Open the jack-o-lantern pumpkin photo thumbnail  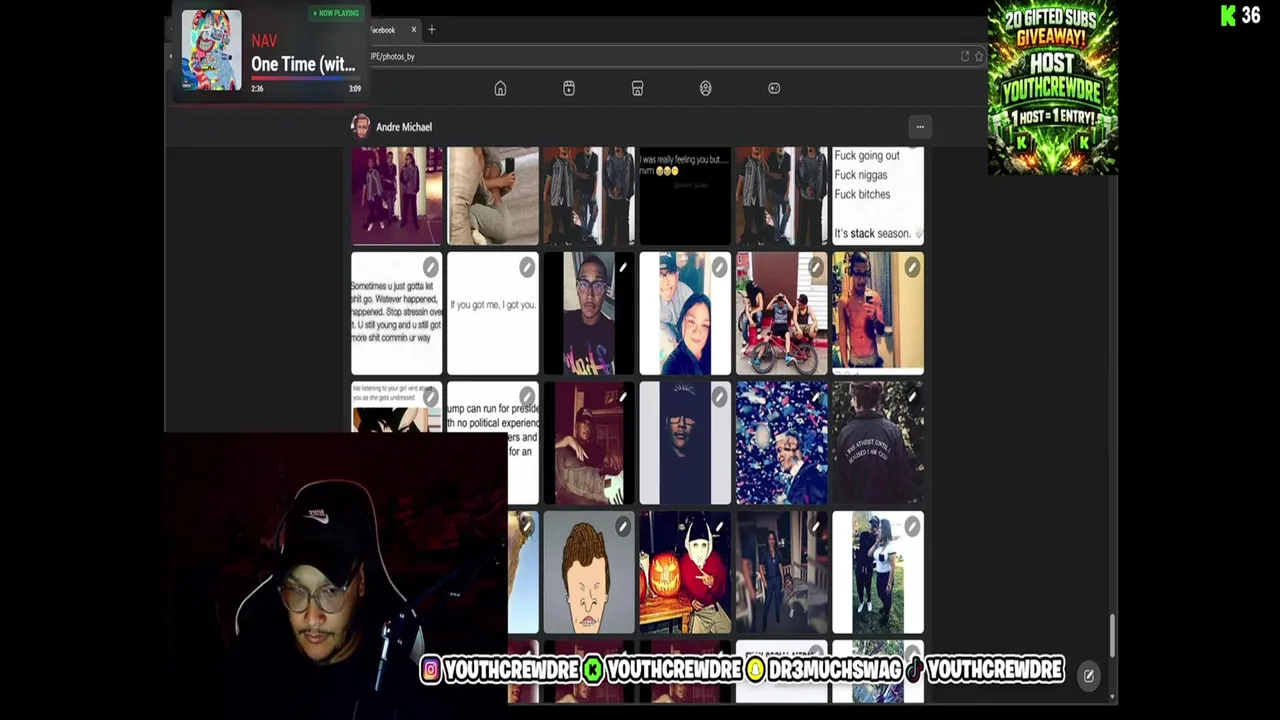(685, 572)
